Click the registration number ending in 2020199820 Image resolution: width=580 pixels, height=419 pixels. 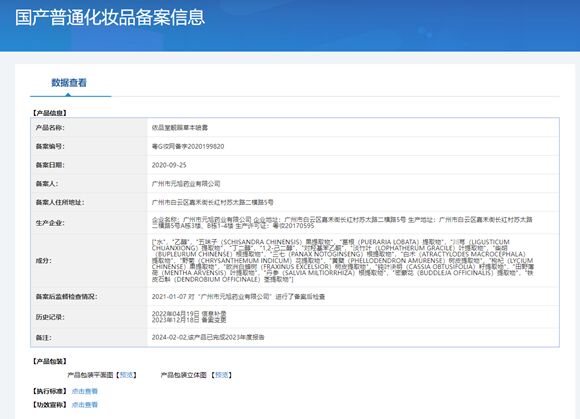click(x=188, y=146)
